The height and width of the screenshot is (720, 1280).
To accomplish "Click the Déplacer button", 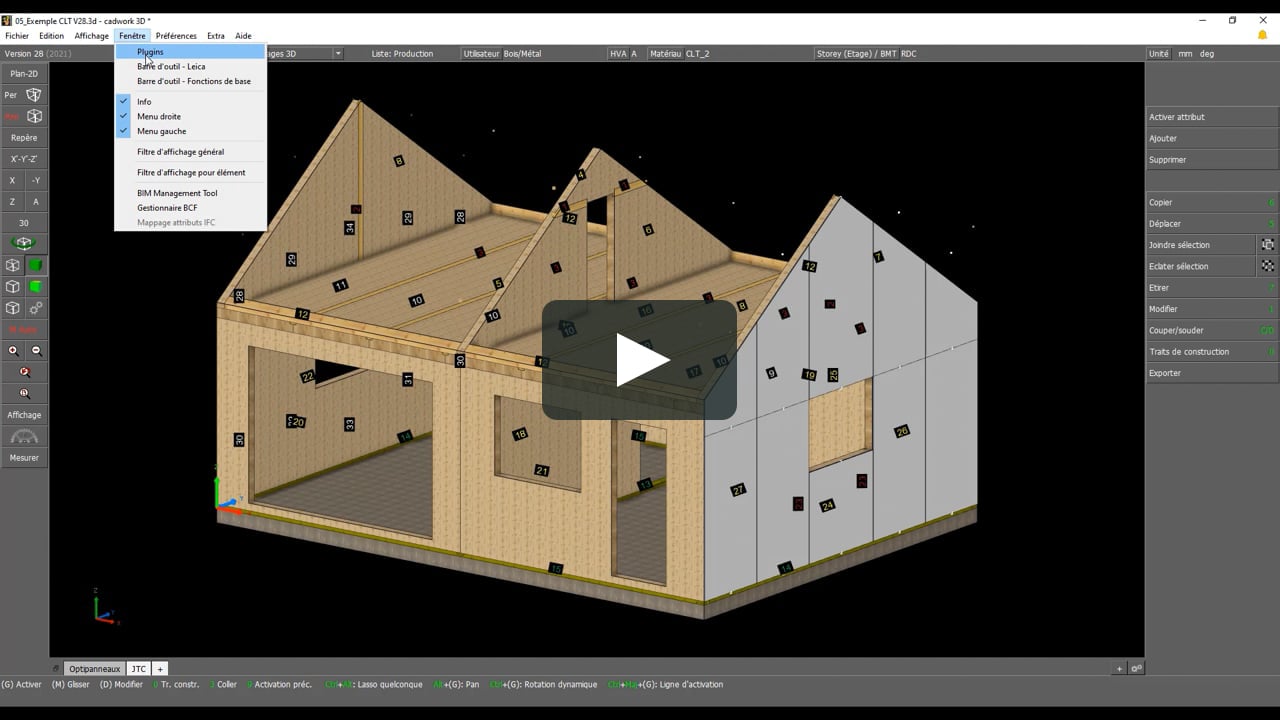I will 1212,224.
